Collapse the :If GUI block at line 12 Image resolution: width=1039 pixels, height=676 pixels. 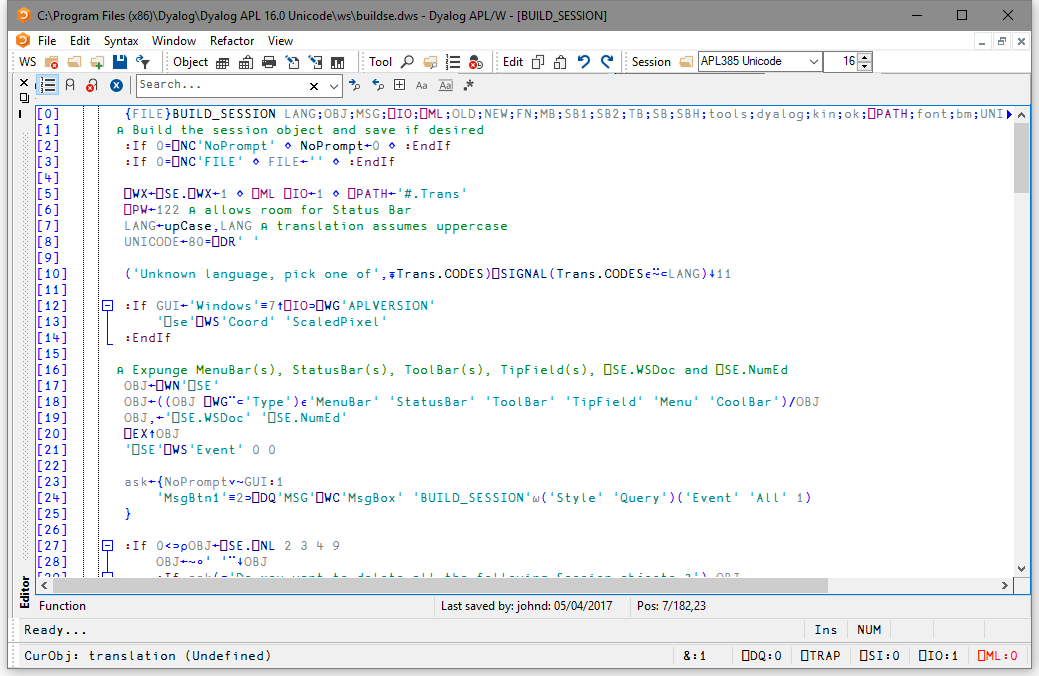107,306
